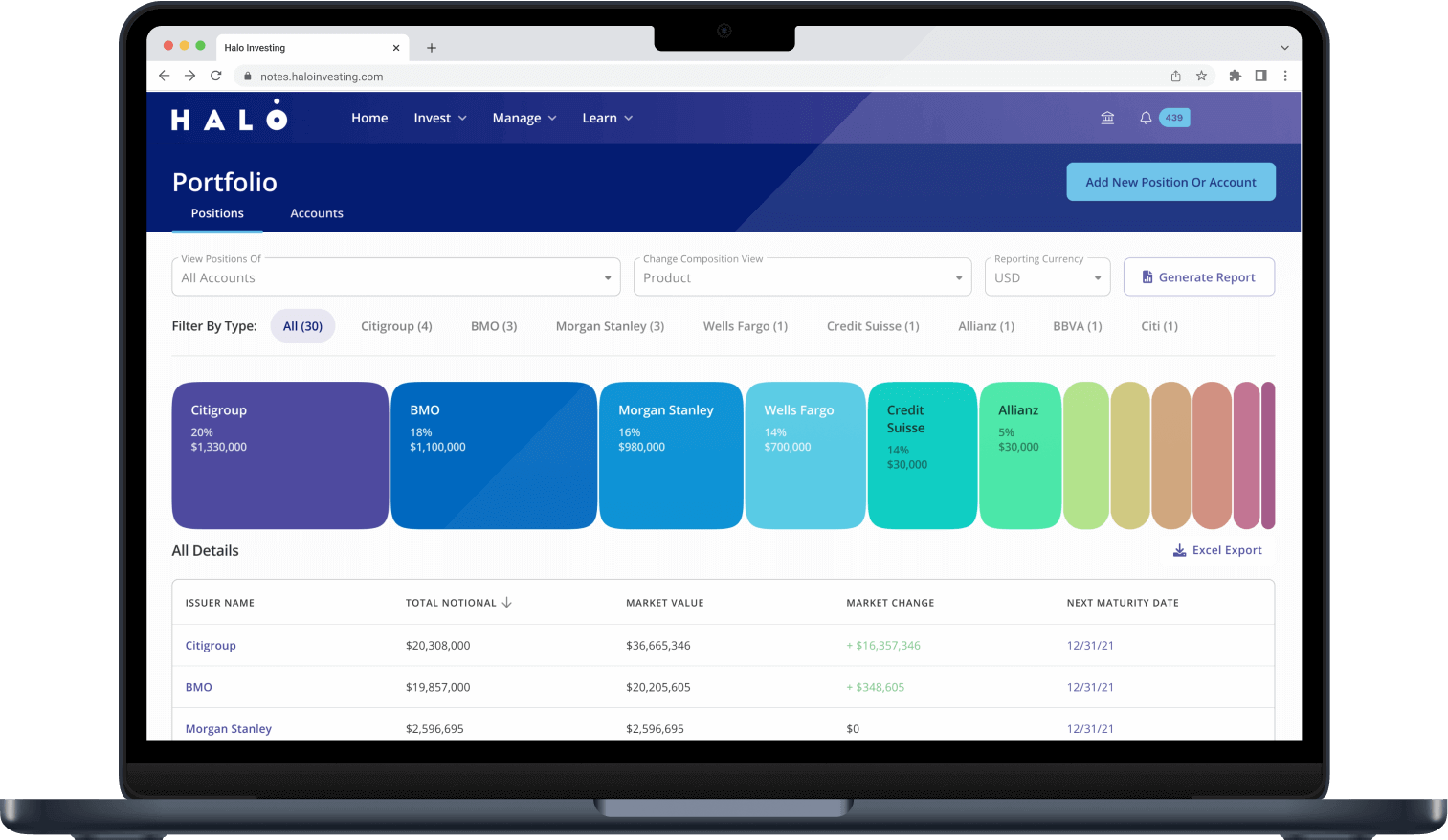
Task: Open the notifications bell icon
Action: tap(1146, 118)
